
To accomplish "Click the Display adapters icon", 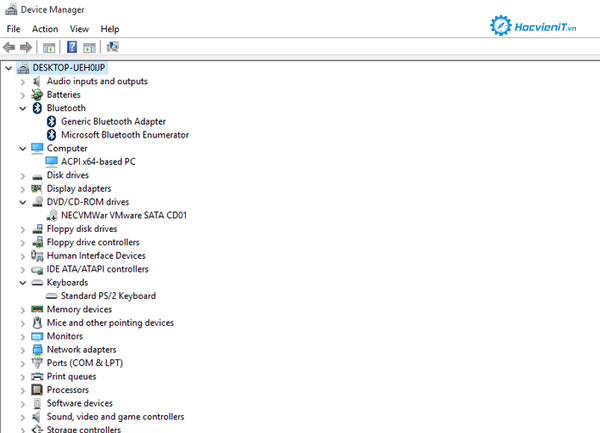I will [x=37, y=189].
